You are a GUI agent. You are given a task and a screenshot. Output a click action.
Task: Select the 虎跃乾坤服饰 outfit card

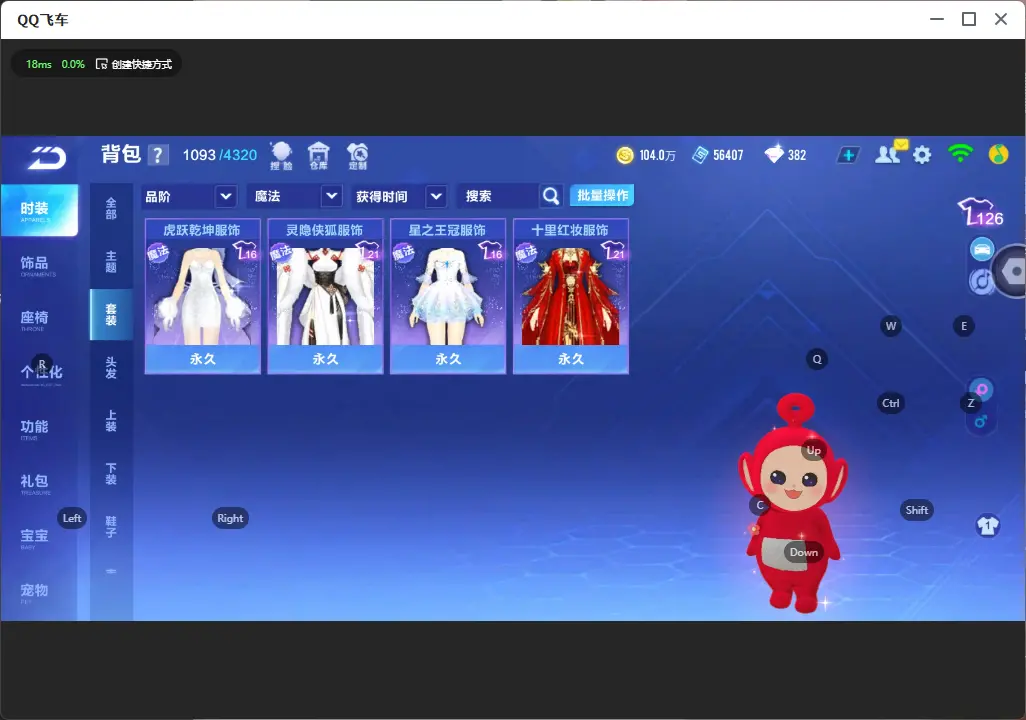(x=203, y=297)
